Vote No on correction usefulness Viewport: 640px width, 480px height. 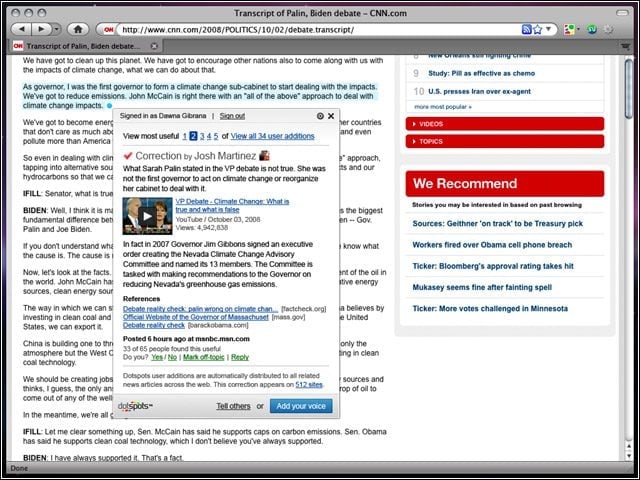(x=172, y=357)
